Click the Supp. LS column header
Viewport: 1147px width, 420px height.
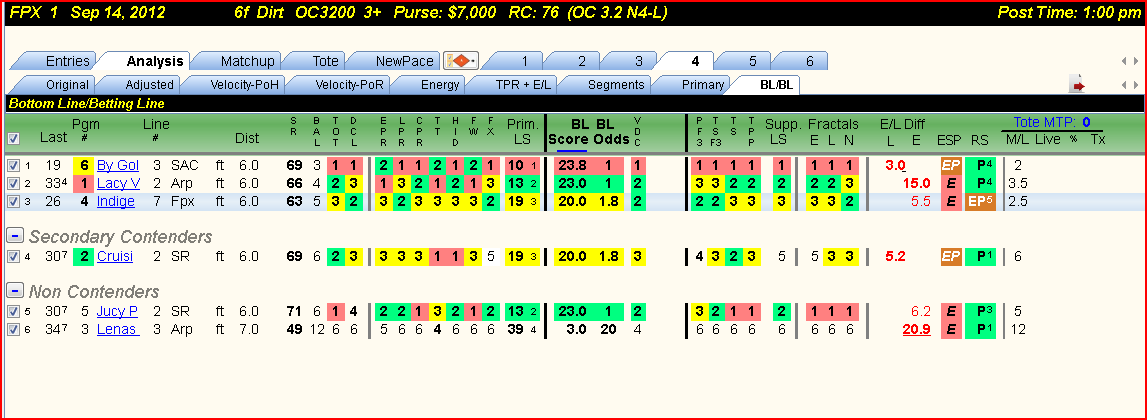click(782, 131)
